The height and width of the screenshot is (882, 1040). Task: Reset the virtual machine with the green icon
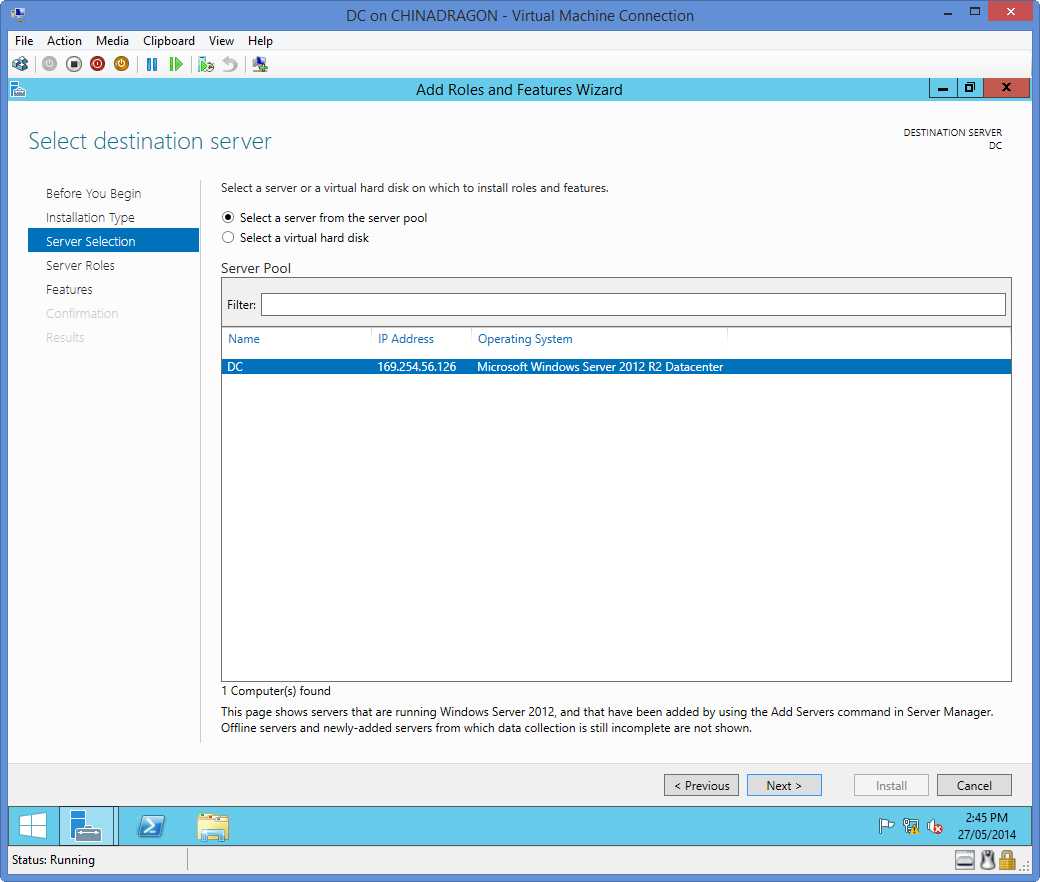pos(176,64)
